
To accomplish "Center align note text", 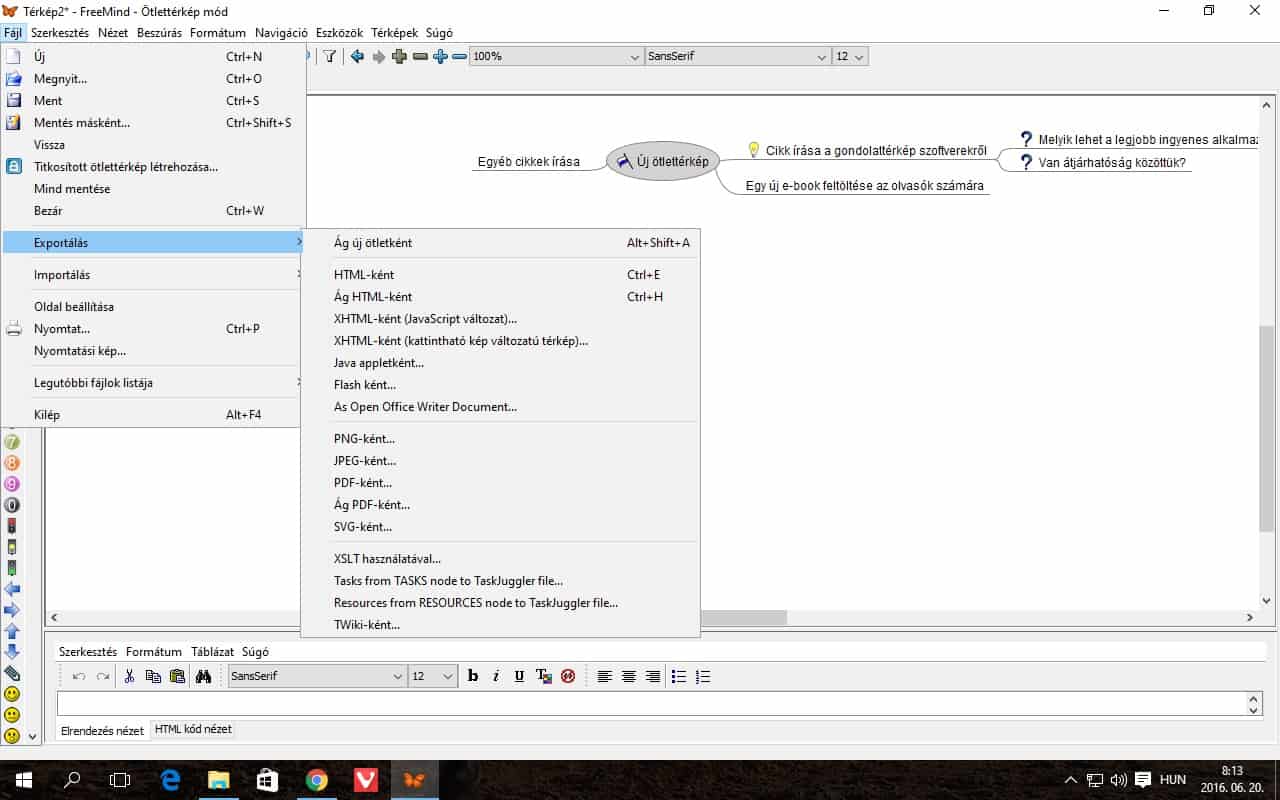I will pos(629,676).
